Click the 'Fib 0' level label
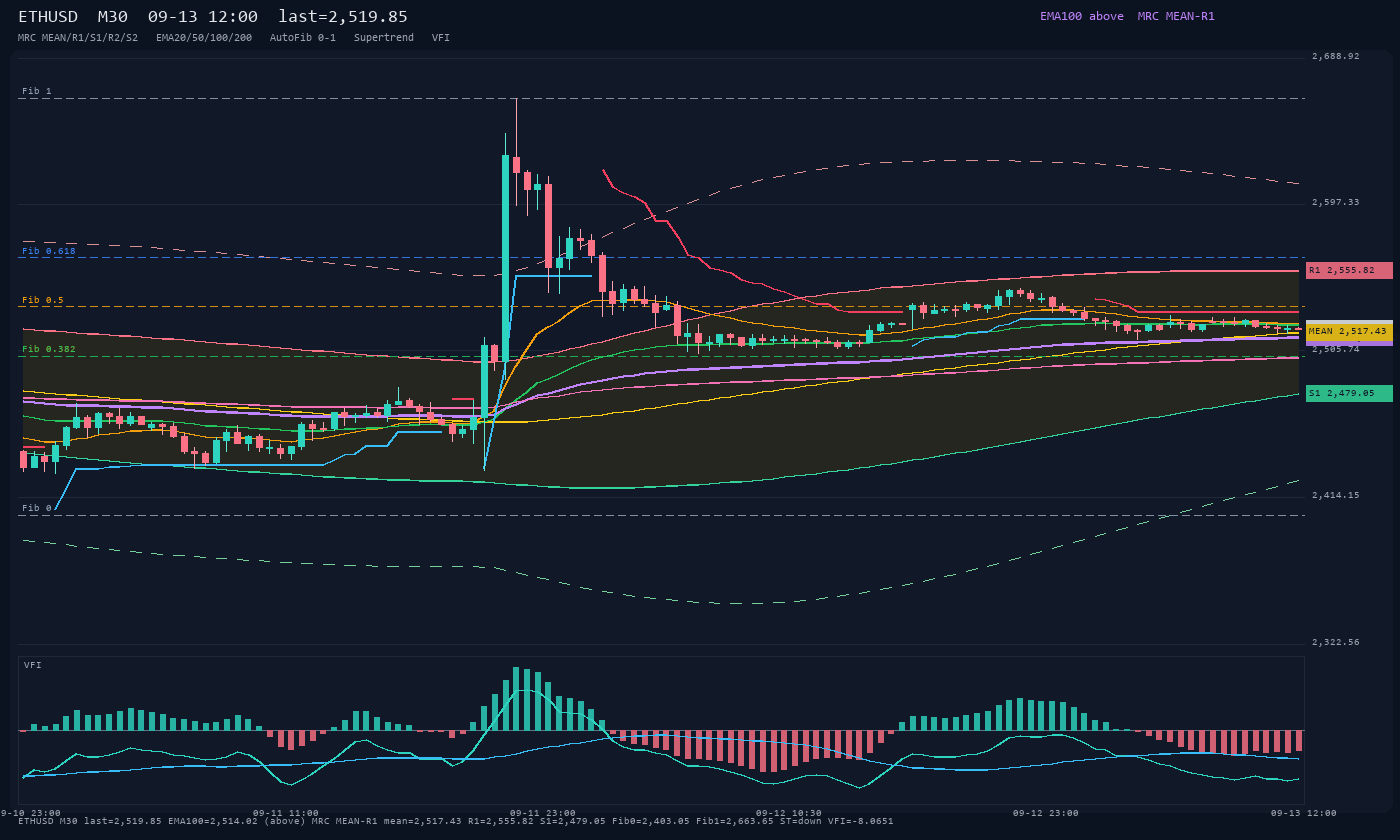1400x840 pixels. [x=37, y=508]
